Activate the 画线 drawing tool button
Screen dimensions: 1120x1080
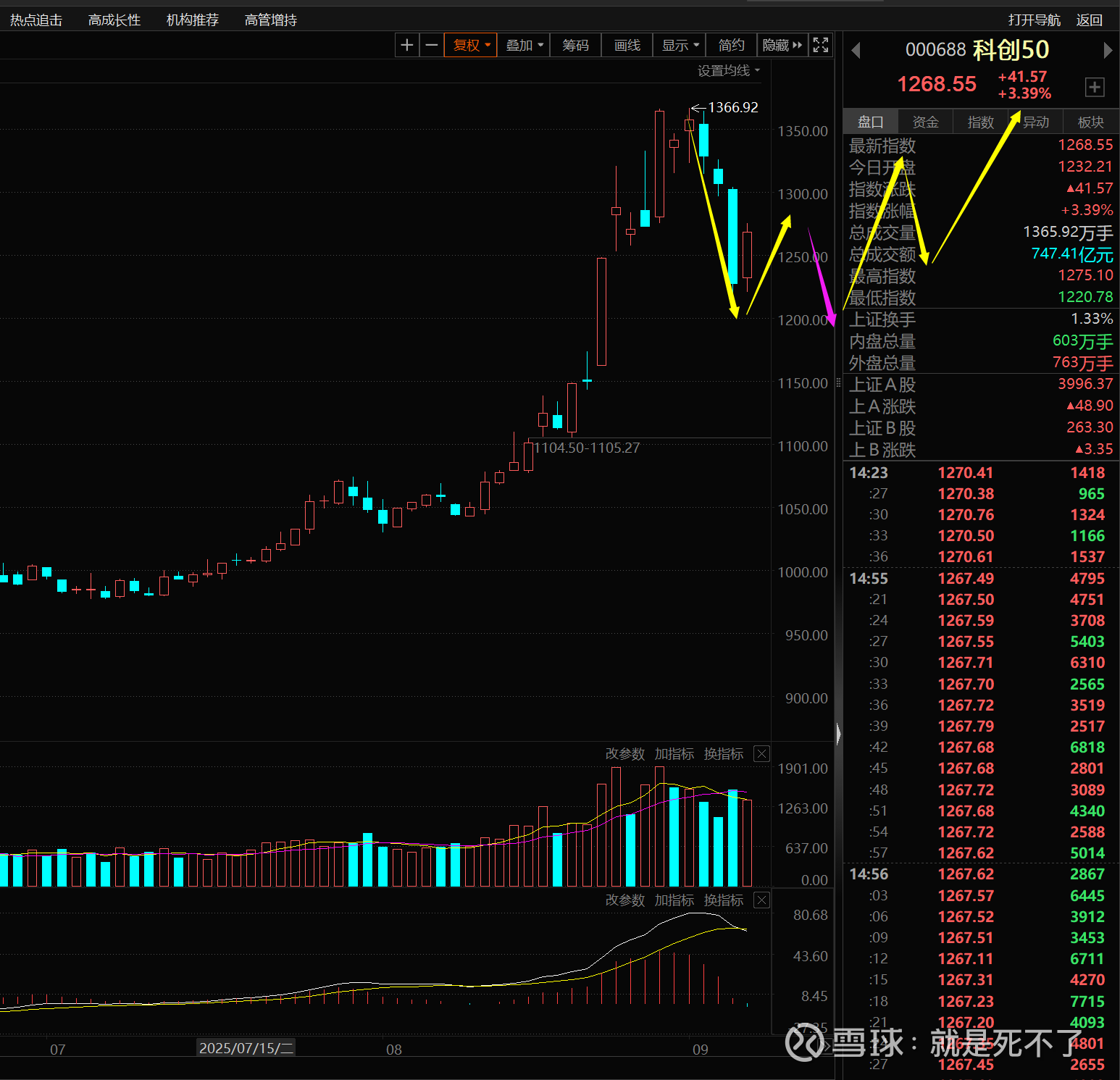pos(627,46)
